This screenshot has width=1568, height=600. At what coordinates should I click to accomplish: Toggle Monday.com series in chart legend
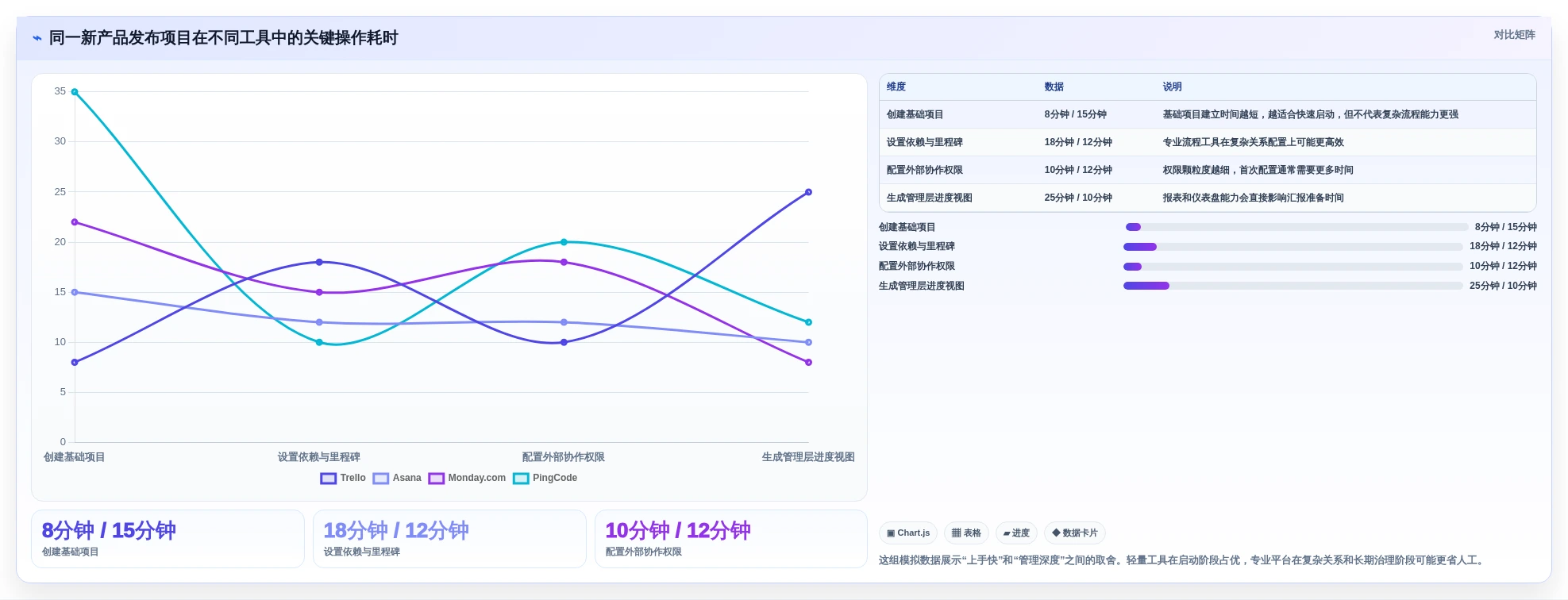(467, 478)
